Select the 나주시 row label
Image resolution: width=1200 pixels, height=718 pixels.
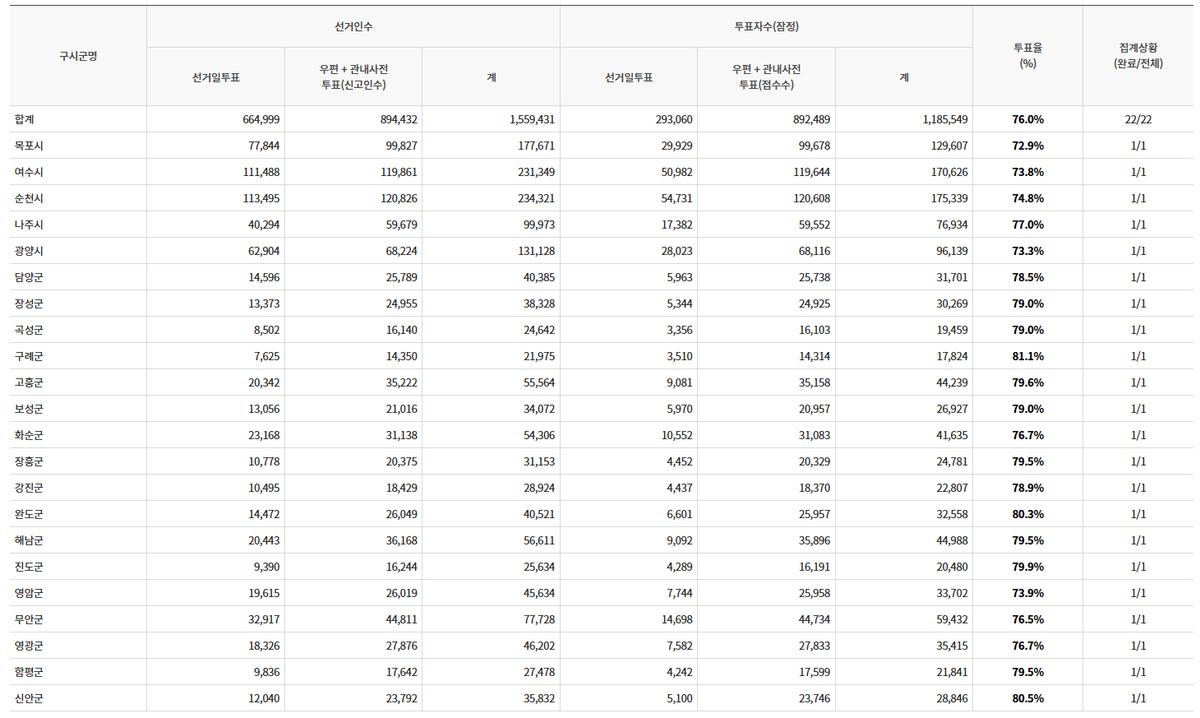pos(29,225)
